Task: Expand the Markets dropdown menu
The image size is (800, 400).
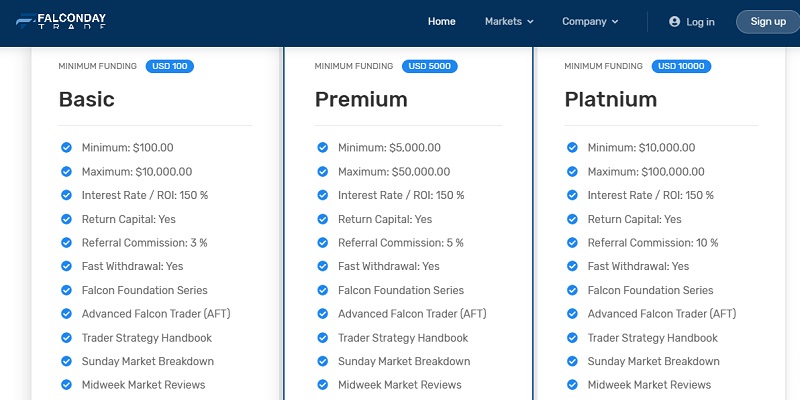Action: (x=509, y=21)
